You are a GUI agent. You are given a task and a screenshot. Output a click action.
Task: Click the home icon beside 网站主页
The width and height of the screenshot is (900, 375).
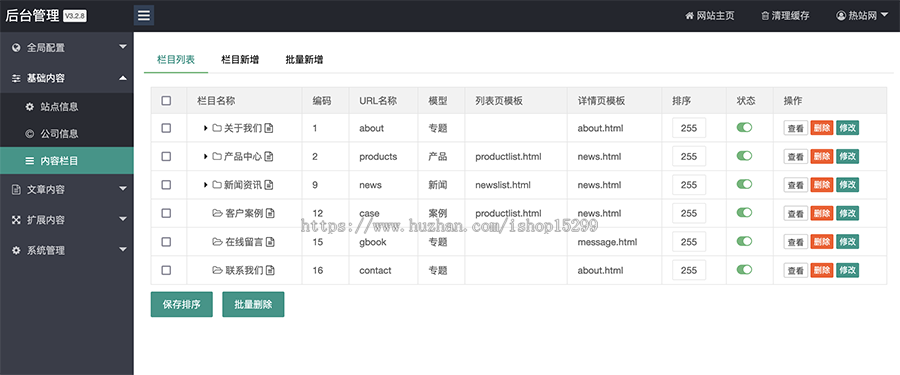pyautogui.click(x=690, y=16)
